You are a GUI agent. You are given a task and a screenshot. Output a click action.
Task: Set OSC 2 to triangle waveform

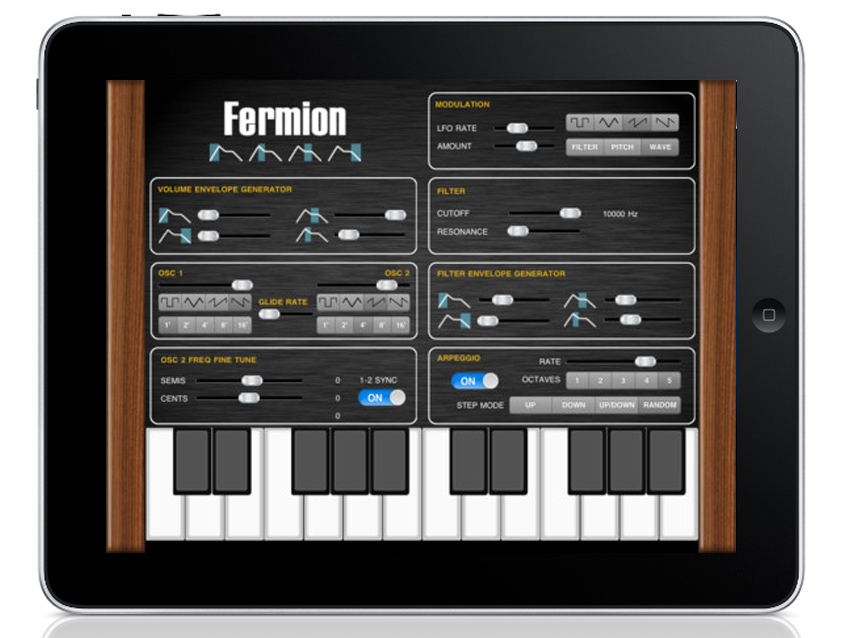[x=352, y=302]
